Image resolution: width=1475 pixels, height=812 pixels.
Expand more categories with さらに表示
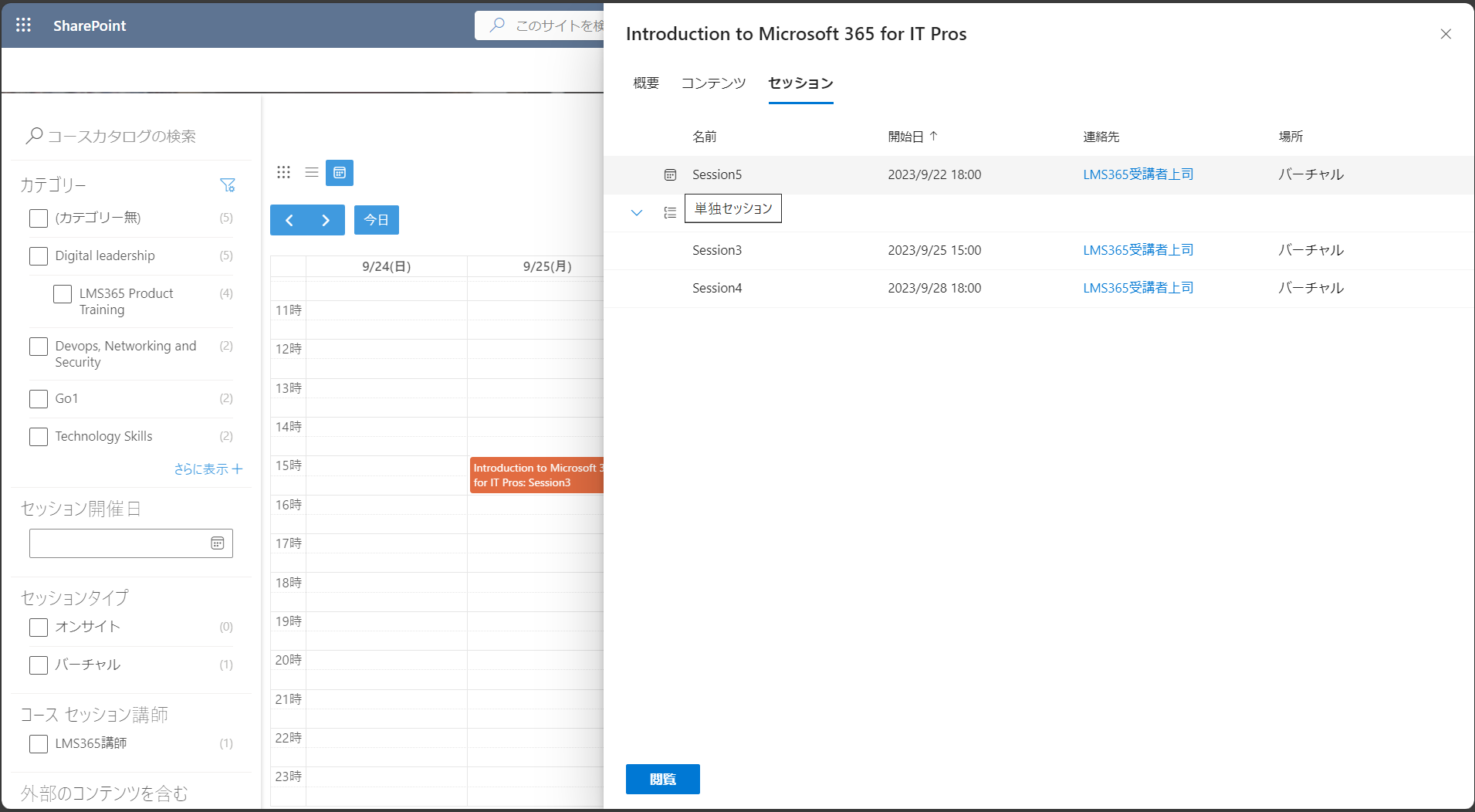208,469
